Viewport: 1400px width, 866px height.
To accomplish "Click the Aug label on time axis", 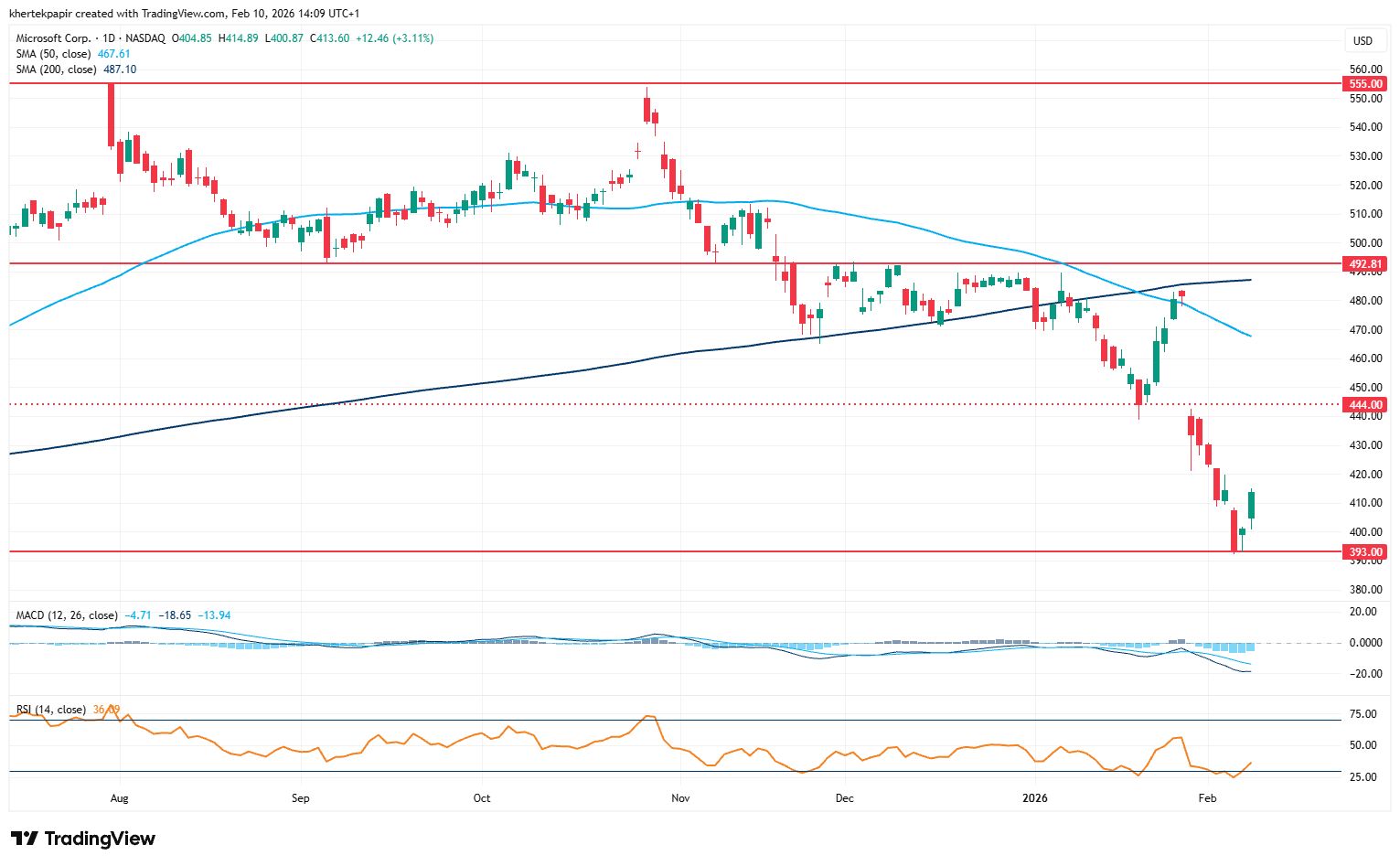I will tap(119, 798).
